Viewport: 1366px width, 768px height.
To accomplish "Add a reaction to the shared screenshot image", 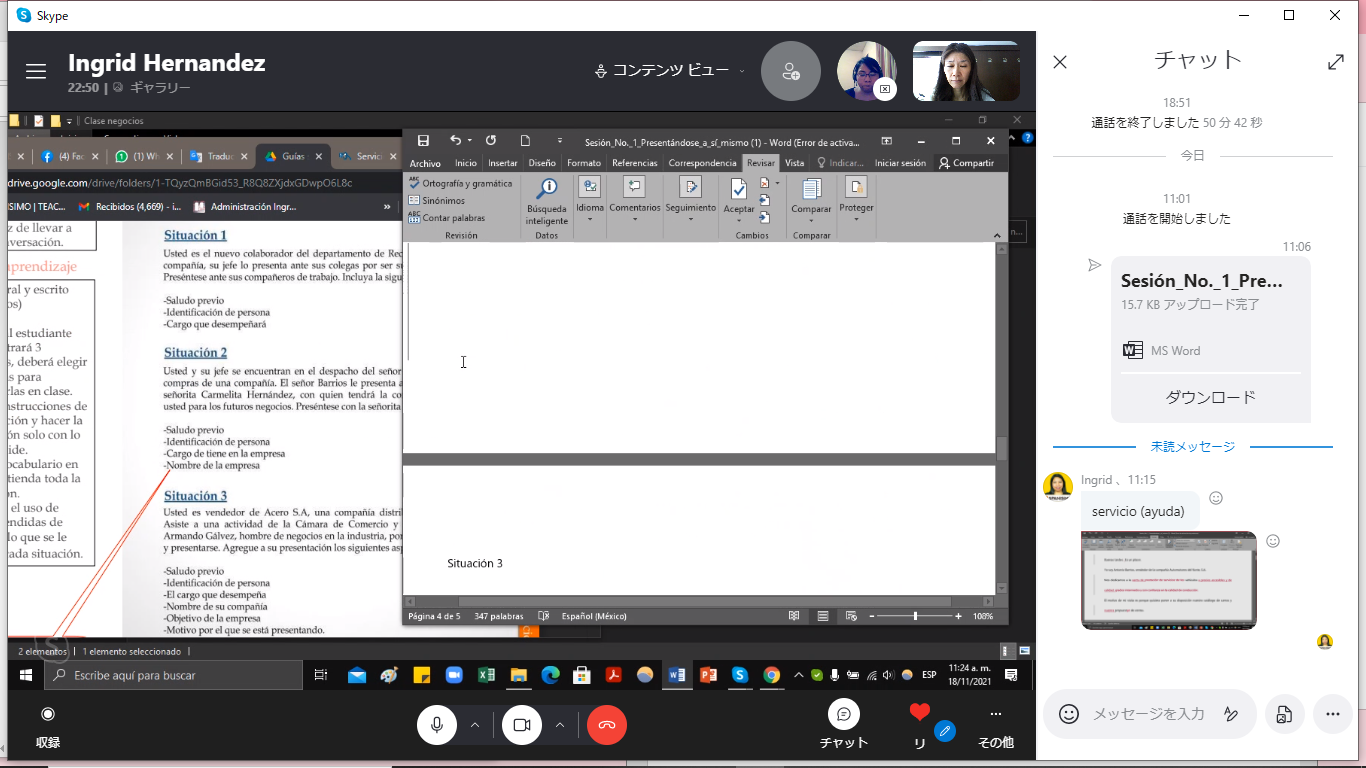I will pos(1273,541).
